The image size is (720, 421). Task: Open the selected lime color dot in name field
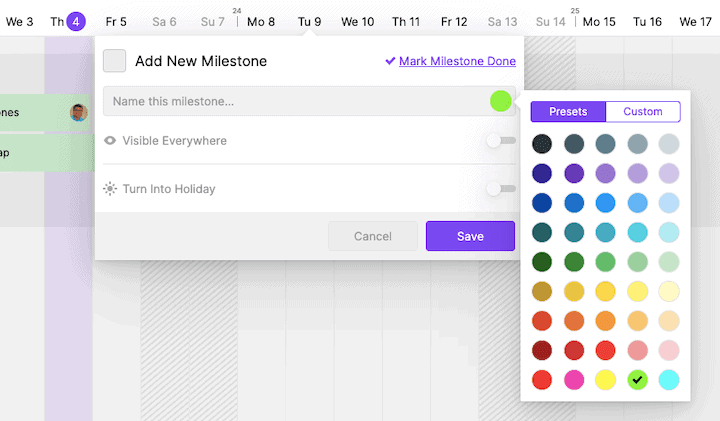[501, 101]
